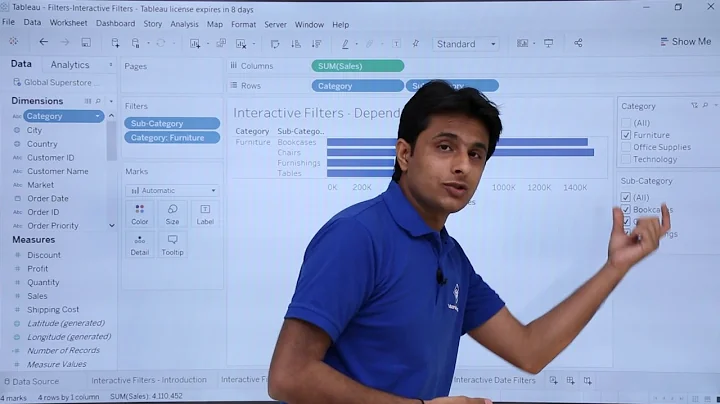Click the Detail button on the Marks card

point(140,245)
